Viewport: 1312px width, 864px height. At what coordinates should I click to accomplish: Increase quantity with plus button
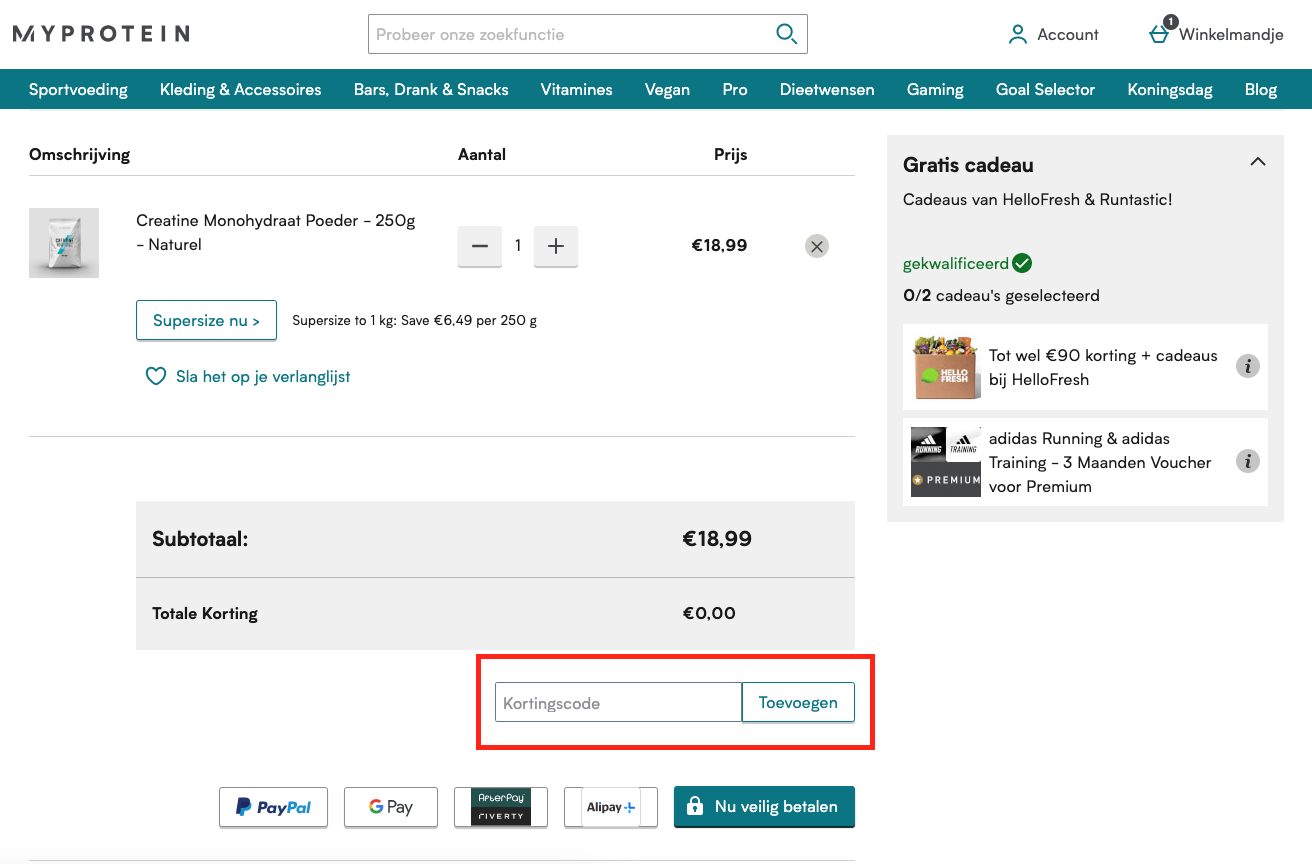point(556,246)
